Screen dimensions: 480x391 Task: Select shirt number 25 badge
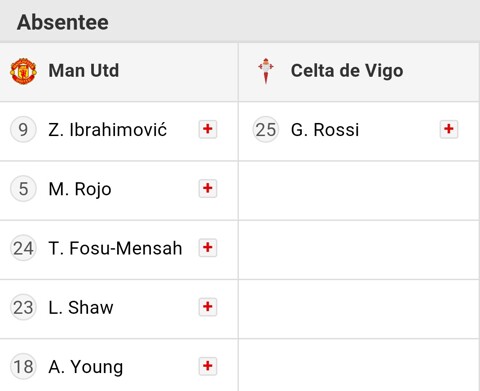pos(265,129)
